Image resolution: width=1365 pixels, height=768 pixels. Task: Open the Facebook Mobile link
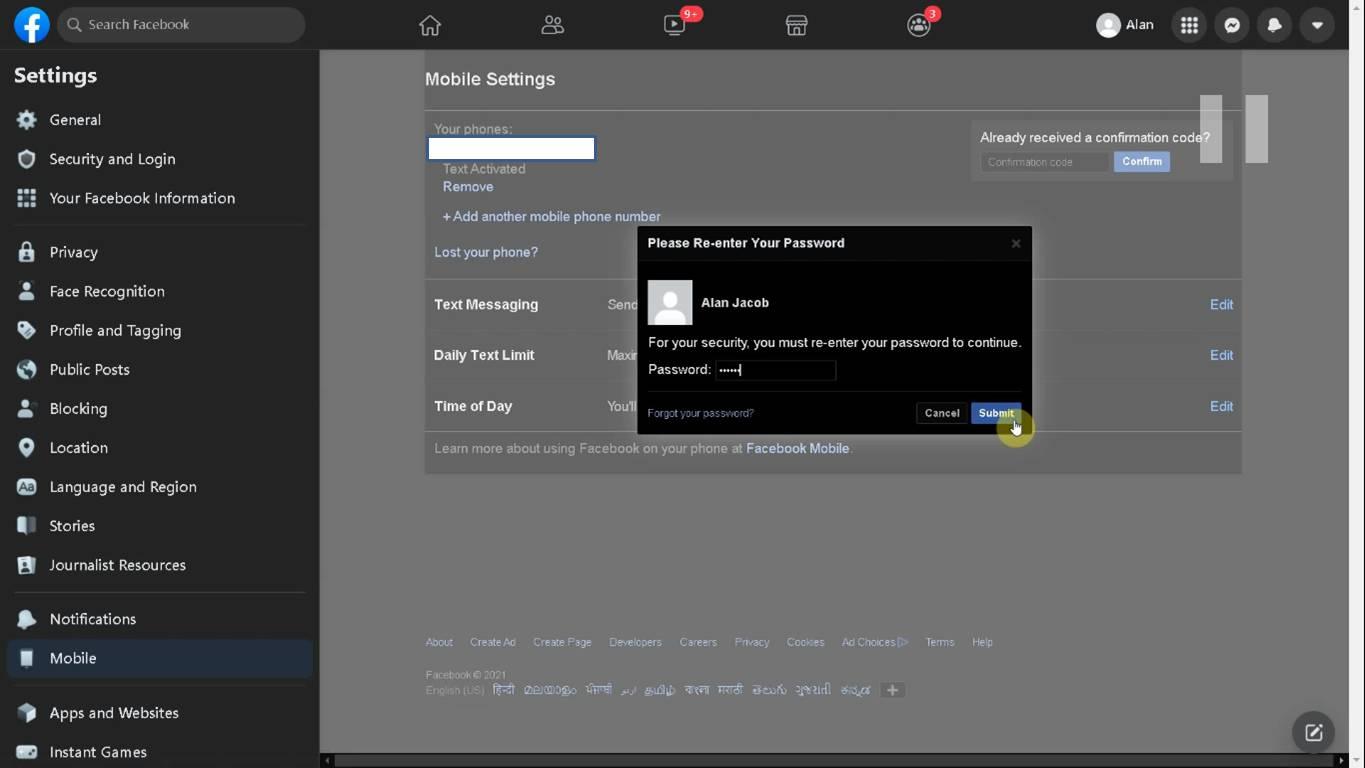click(x=798, y=448)
